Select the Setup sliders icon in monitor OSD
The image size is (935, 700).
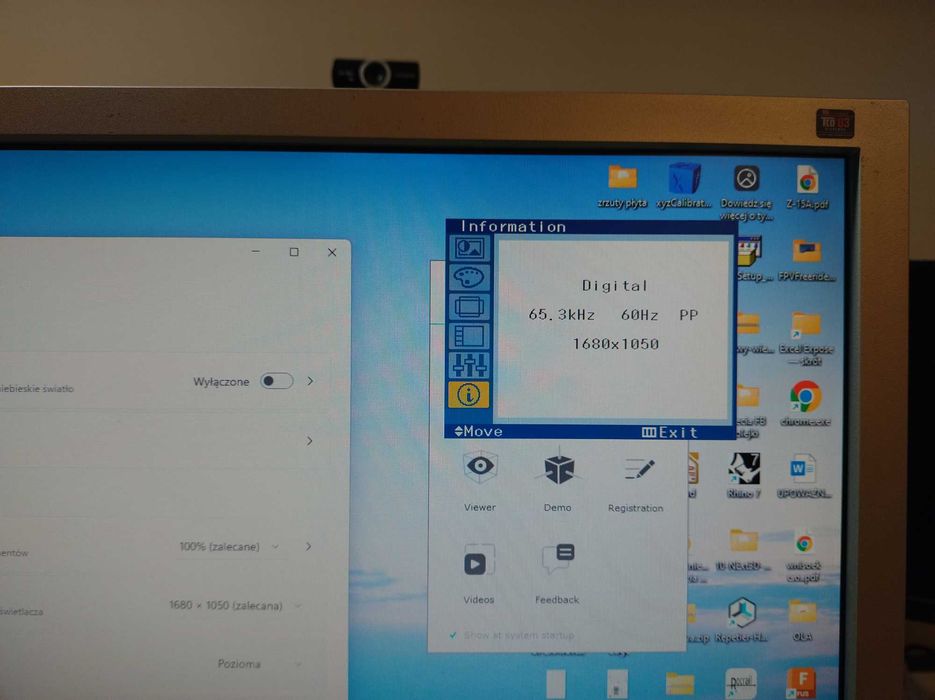pos(469,365)
